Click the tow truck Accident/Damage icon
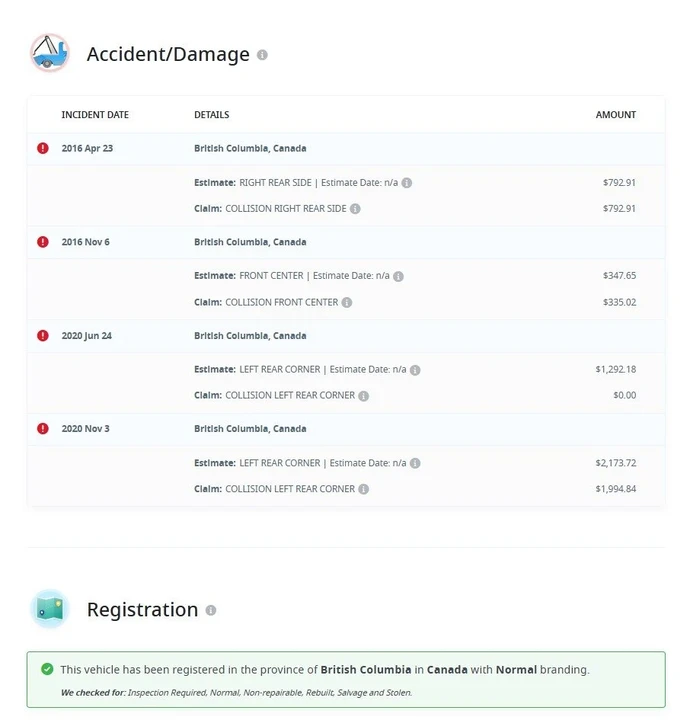The image size is (690, 720). [x=50, y=53]
